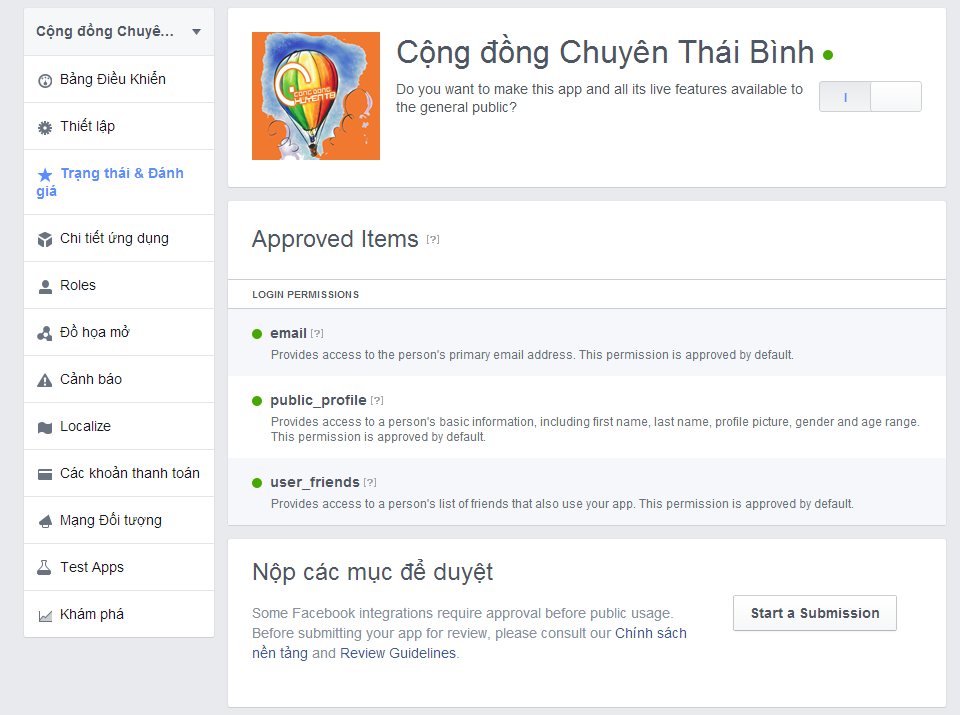Screen dimensions: 960x715
Task: Click the Chi tiết ứng dụng cube icon
Action: coord(44,239)
